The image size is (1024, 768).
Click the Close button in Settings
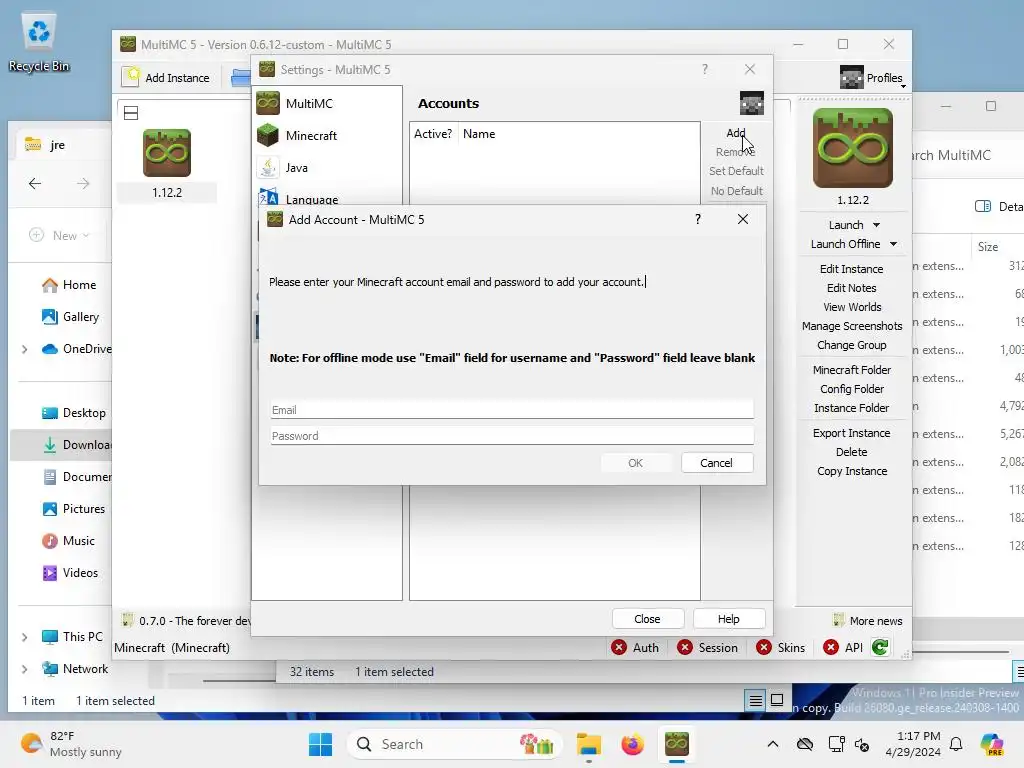647,618
